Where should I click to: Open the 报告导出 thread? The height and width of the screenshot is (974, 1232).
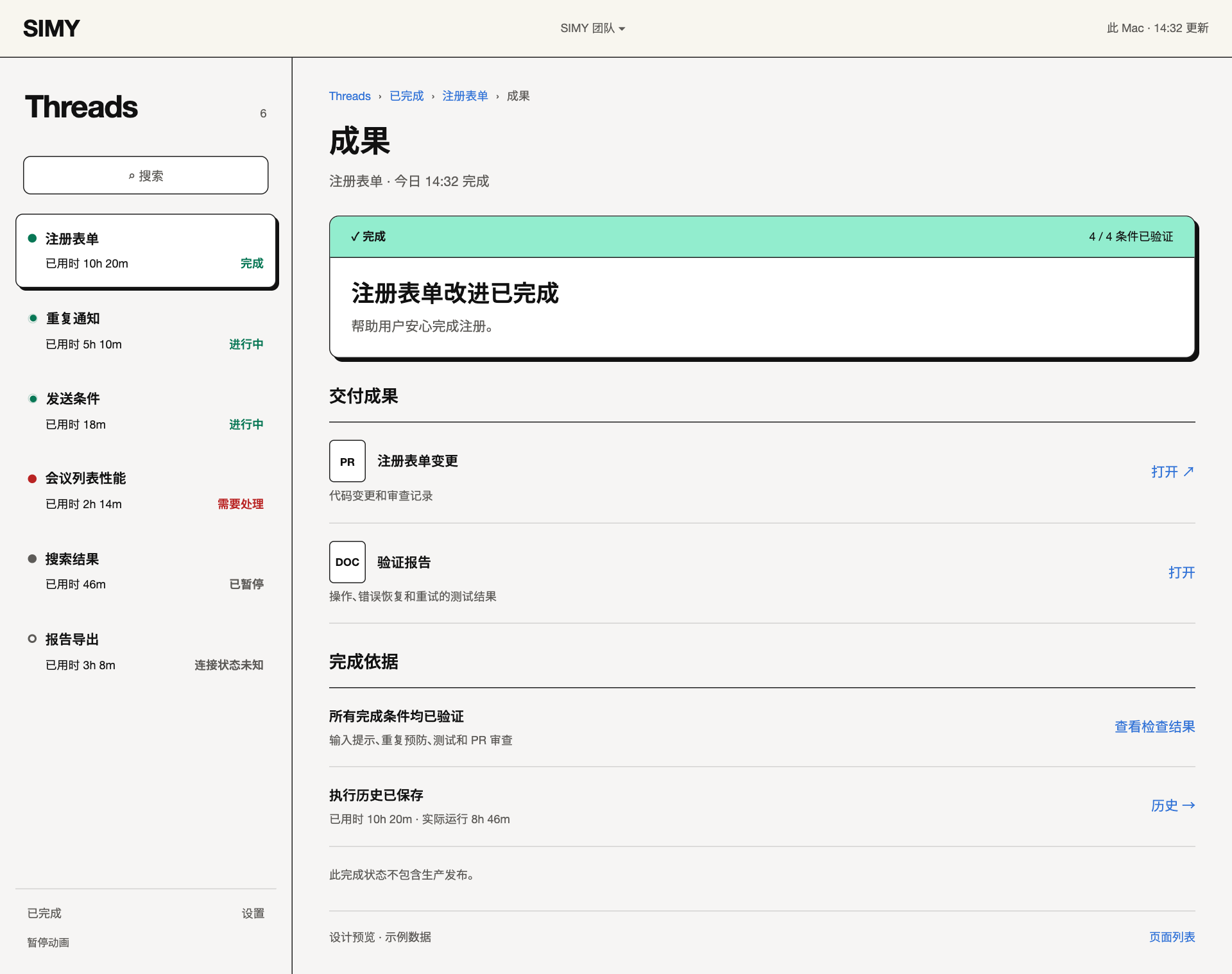[x=146, y=651]
